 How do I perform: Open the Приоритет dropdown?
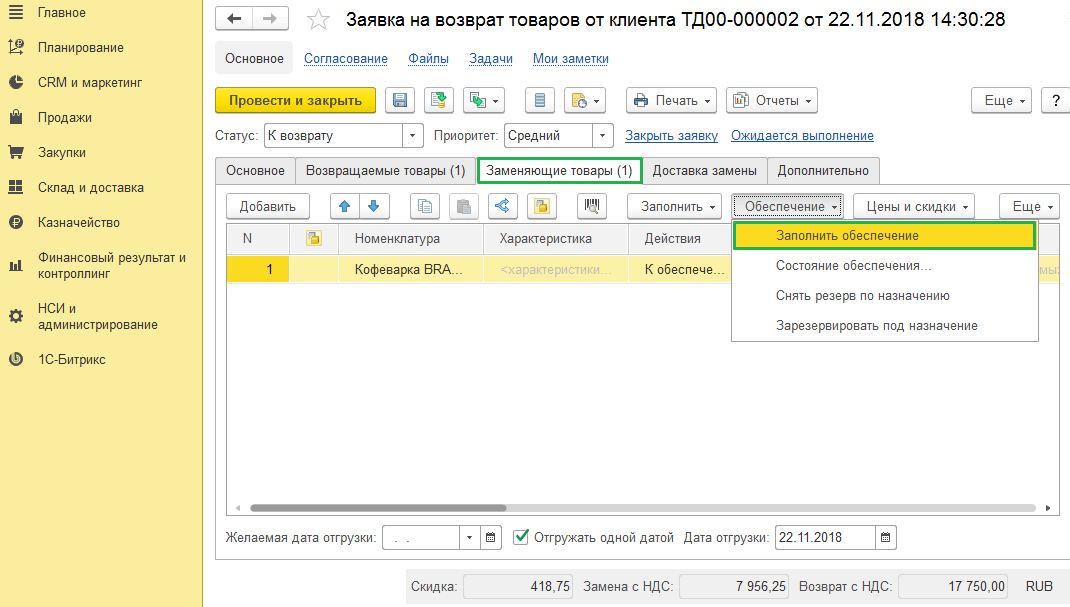[602, 136]
